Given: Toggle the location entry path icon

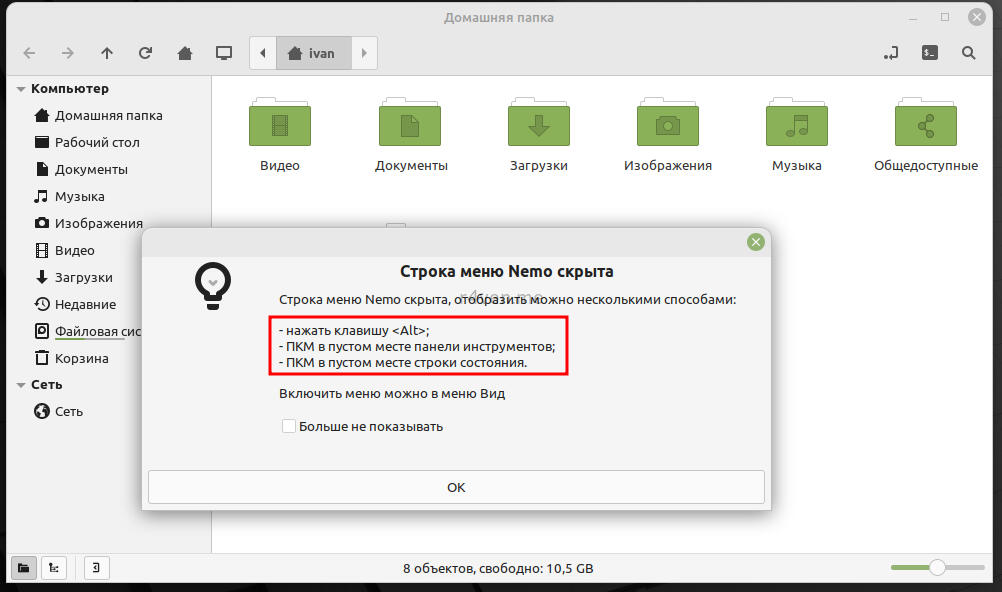Looking at the screenshot, I should click(891, 53).
